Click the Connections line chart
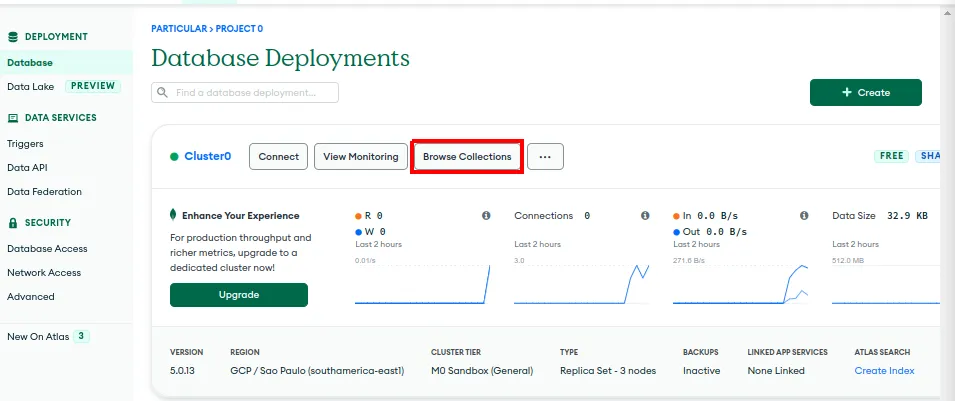 coord(582,283)
